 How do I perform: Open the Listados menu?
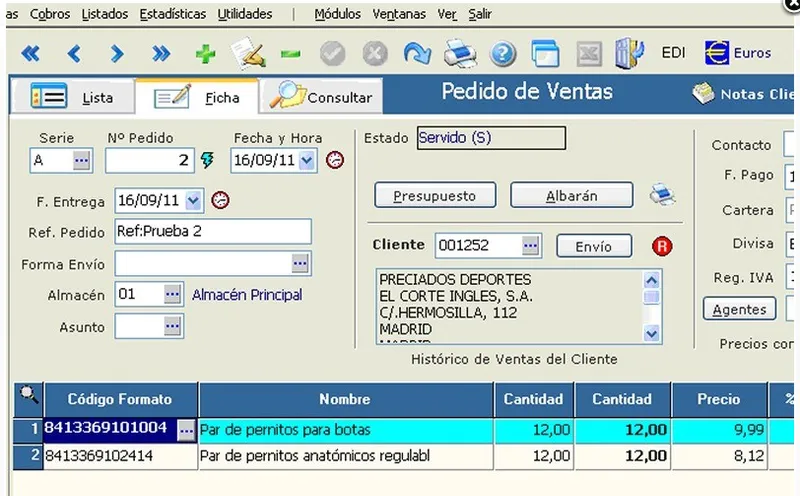(105, 14)
